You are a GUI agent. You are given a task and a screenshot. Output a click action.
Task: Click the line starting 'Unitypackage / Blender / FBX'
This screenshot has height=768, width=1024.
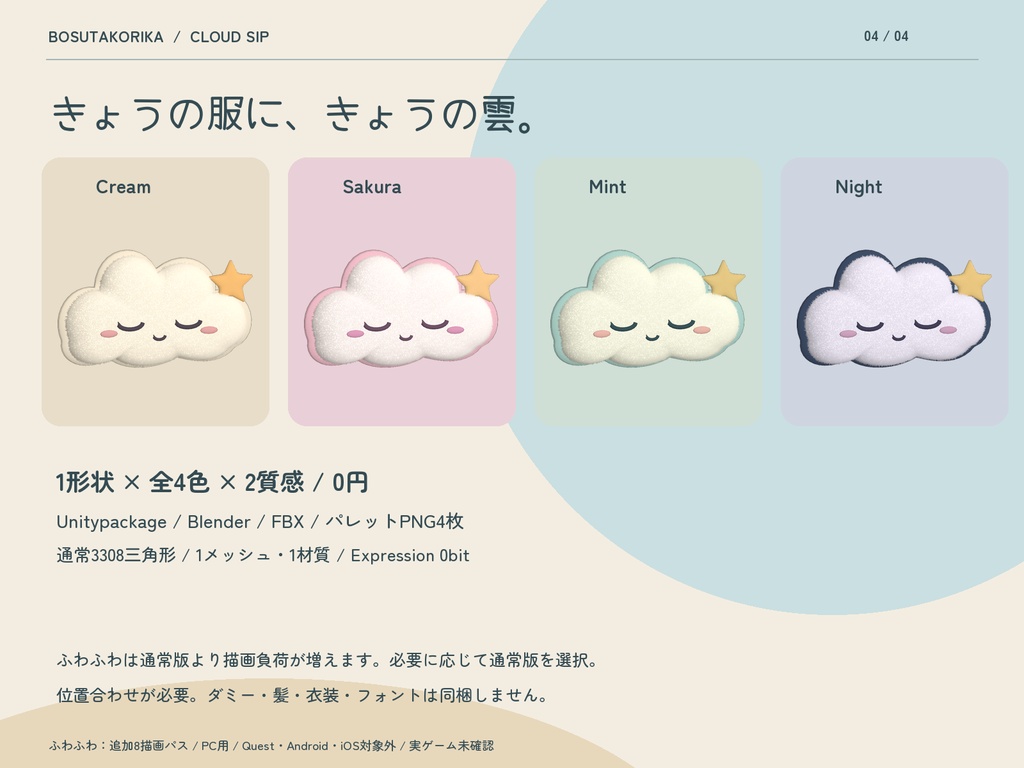point(260,522)
